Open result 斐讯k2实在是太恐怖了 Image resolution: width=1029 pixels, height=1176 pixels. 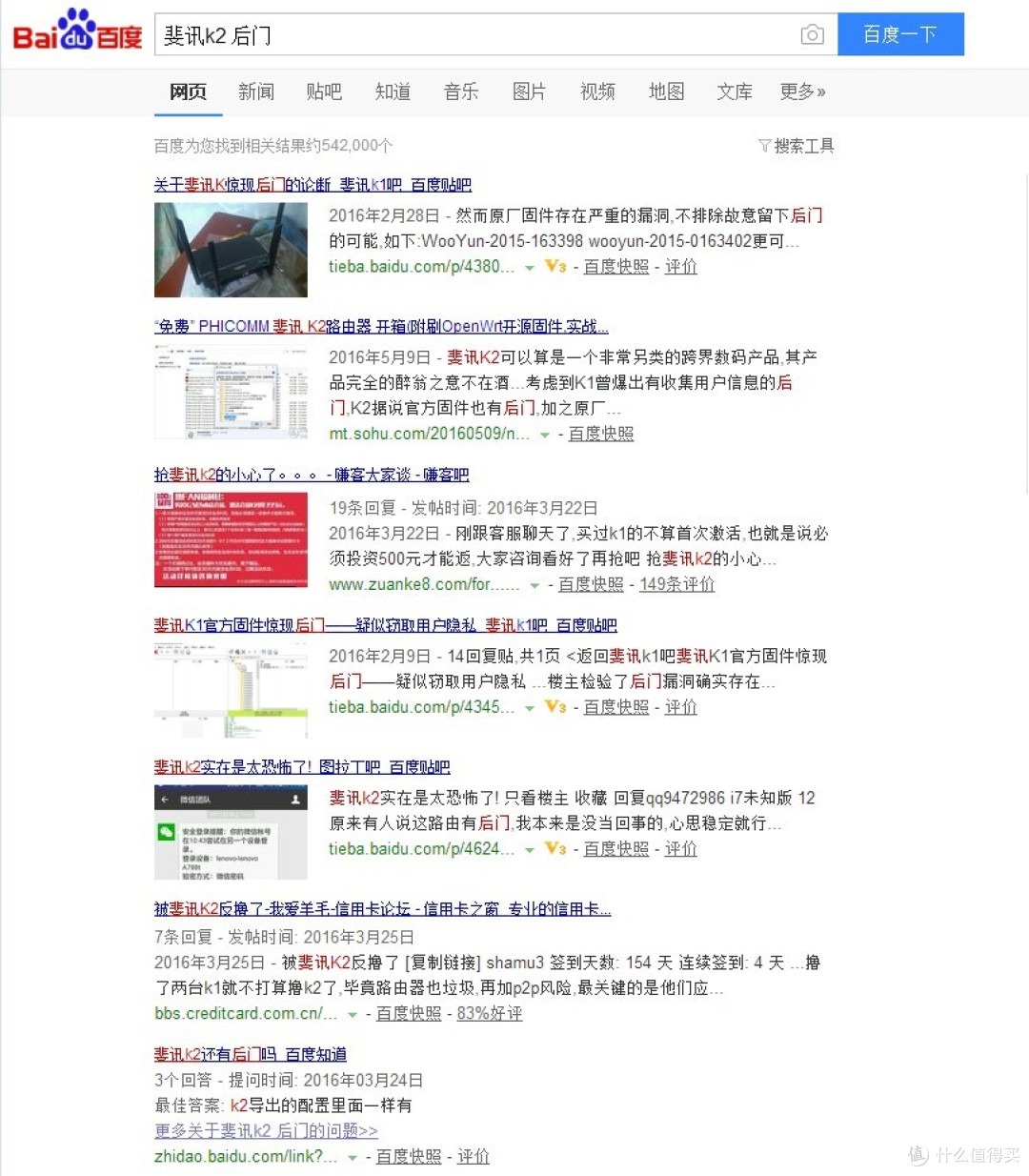click(302, 767)
